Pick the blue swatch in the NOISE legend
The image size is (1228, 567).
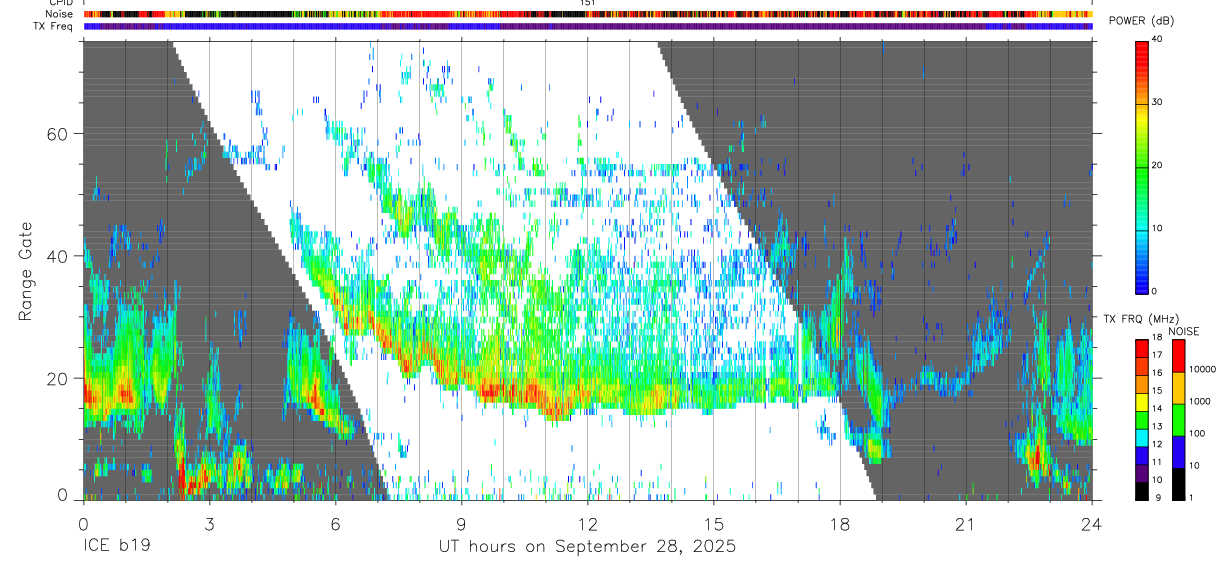[1178, 451]
